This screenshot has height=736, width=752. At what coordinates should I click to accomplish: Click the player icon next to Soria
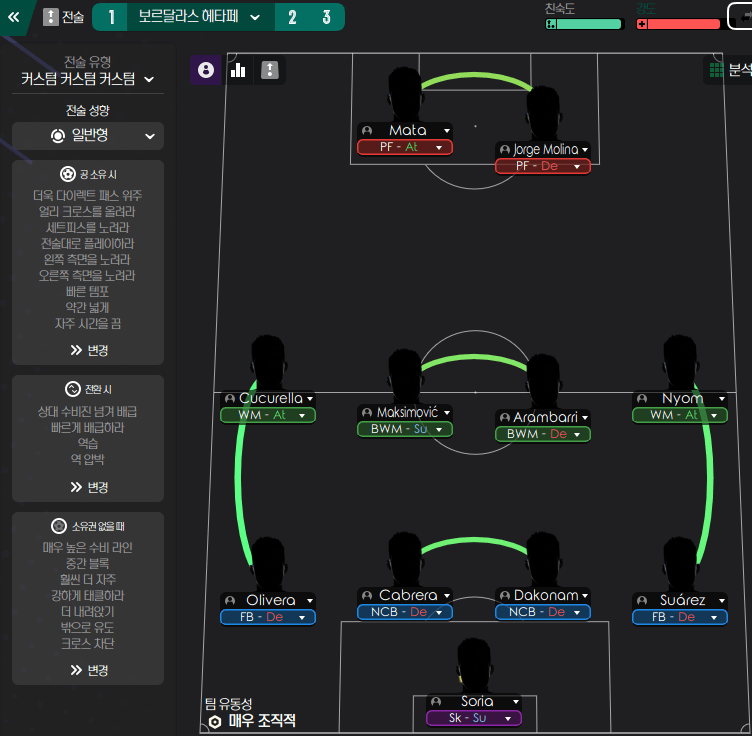click(x=436, y=701)
